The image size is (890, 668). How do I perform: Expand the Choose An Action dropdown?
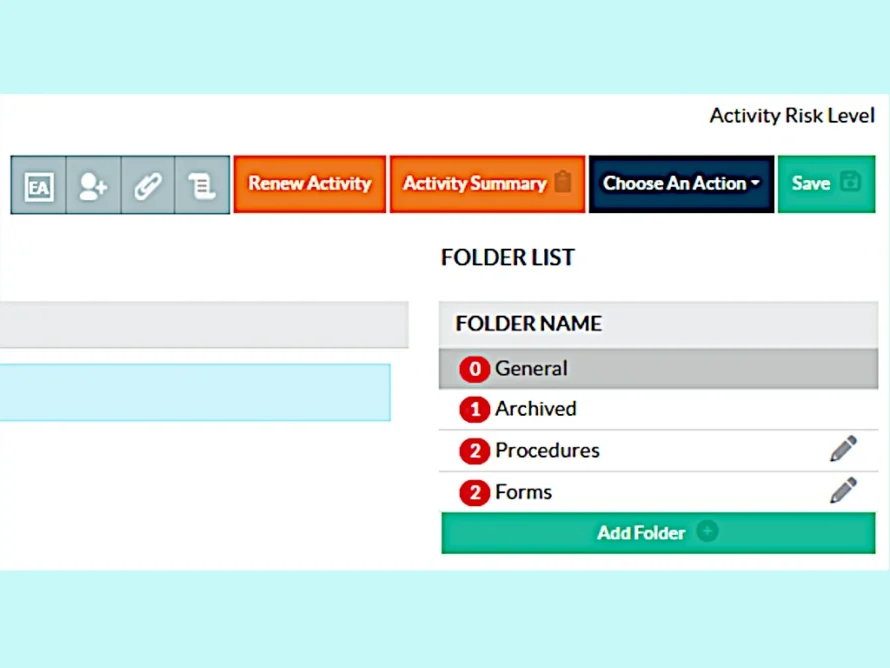pyautogui.click(x=681, y=184)
